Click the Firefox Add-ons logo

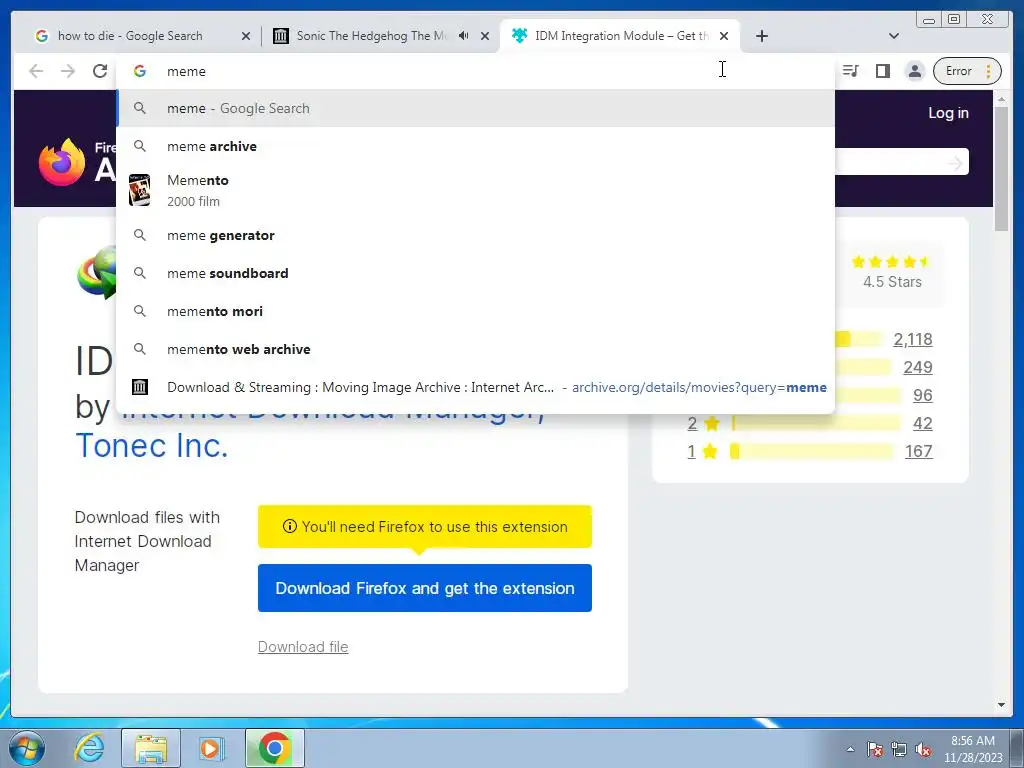[x=76, y=161]
